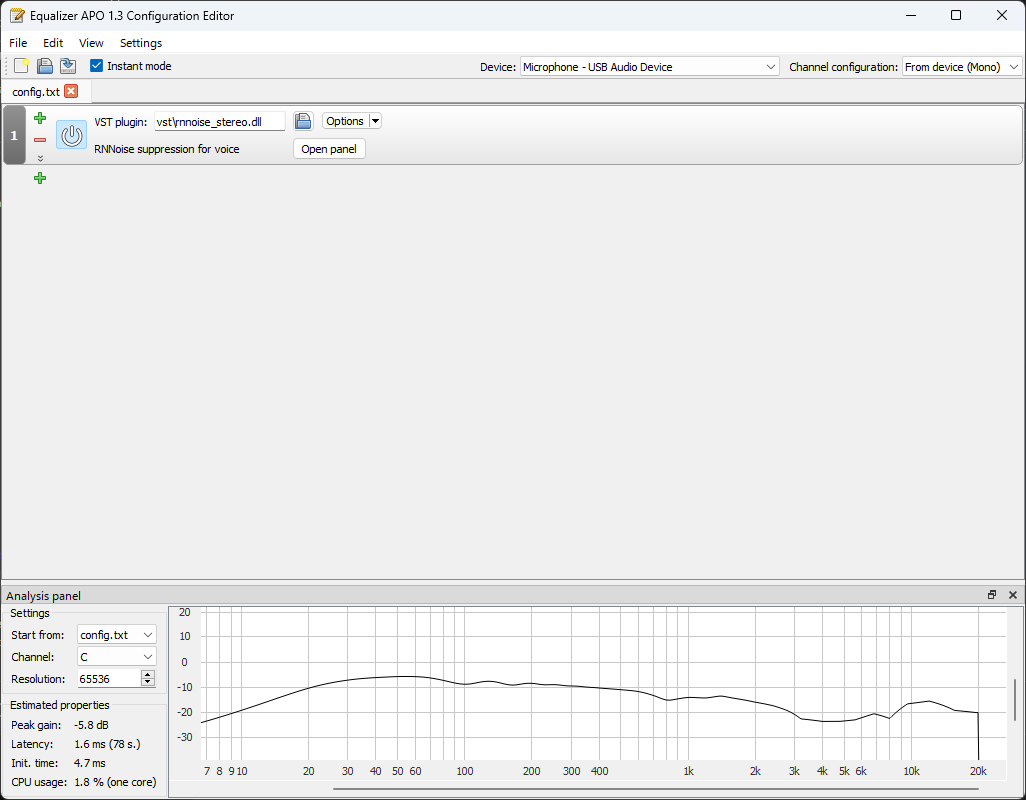Add a filter above row 1 with the green plus
Image resolution: width=1026 pixels, height=800 pixels.
(x=40, y=118)
